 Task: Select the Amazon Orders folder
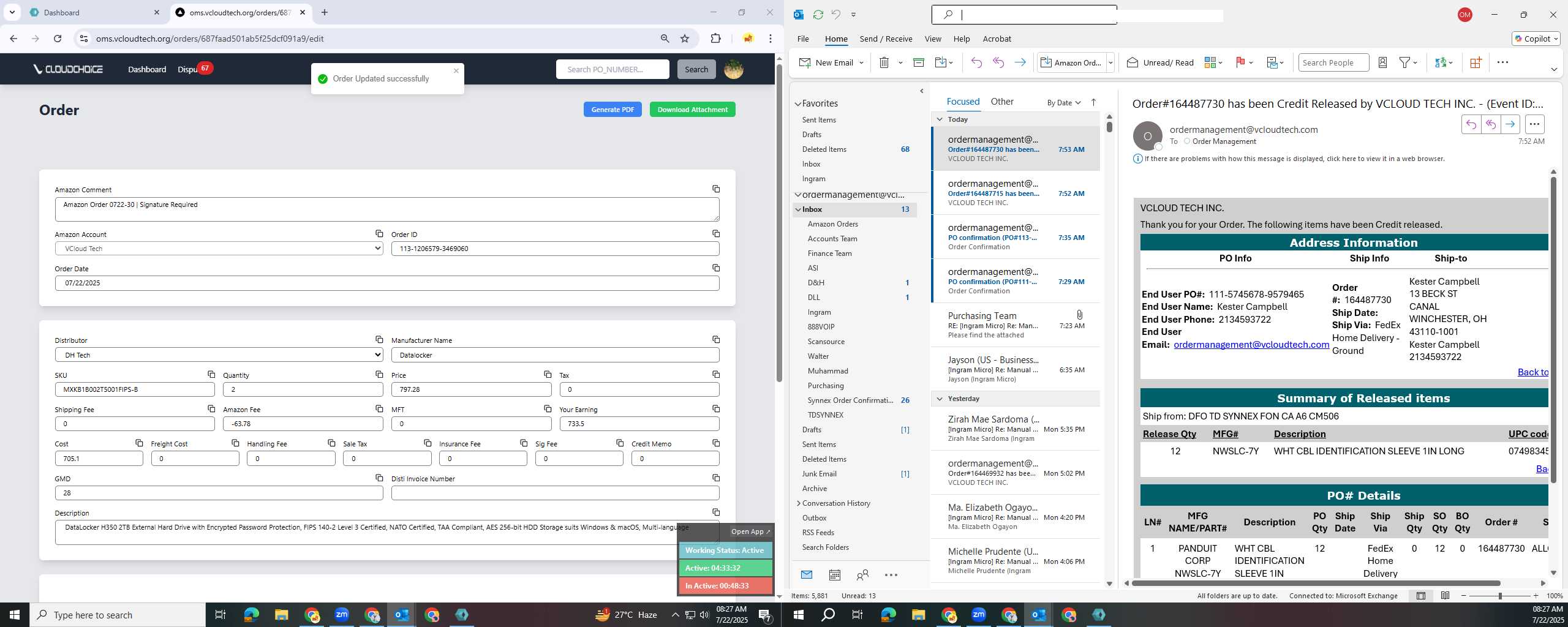coord(832,224)
